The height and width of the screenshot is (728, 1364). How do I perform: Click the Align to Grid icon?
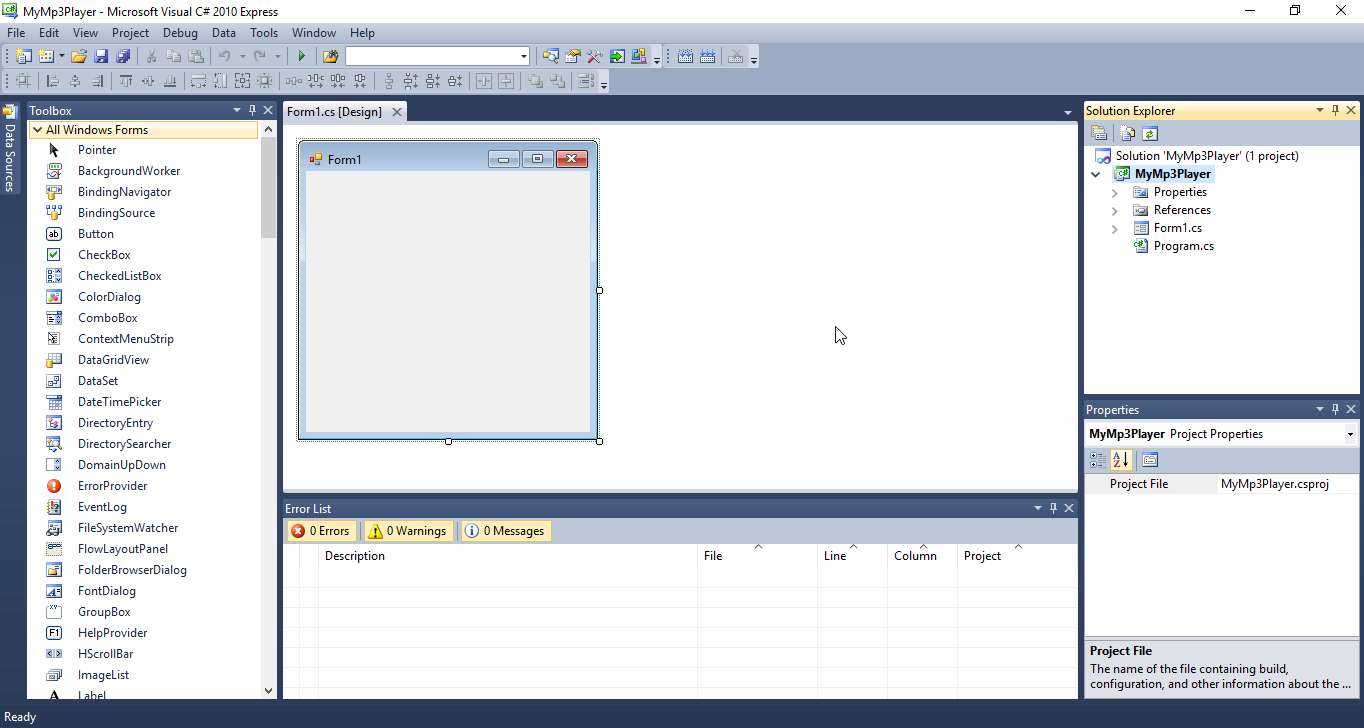click(22, 81)
